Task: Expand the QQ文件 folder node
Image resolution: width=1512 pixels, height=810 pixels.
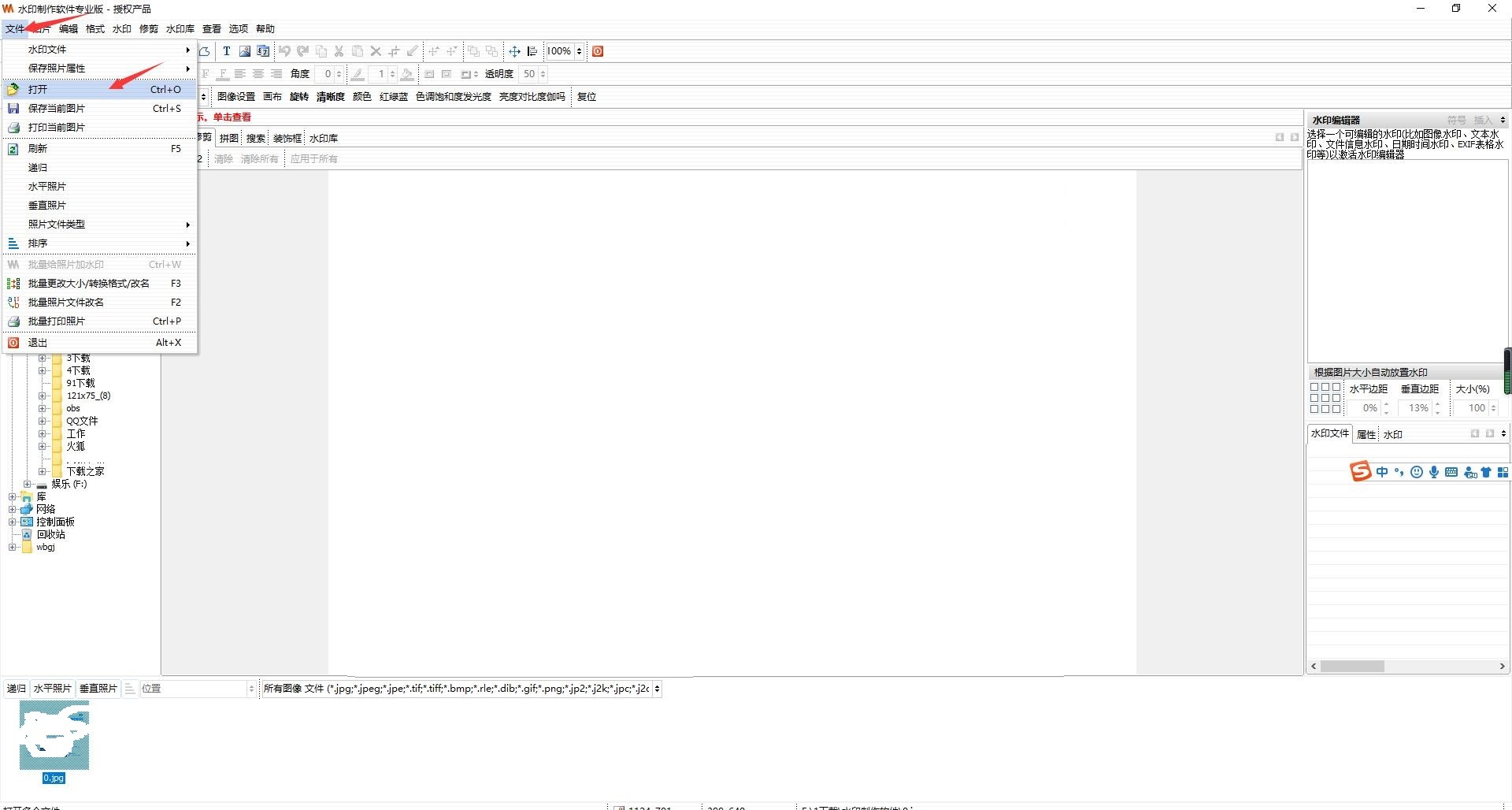Action: pos(43,421)
